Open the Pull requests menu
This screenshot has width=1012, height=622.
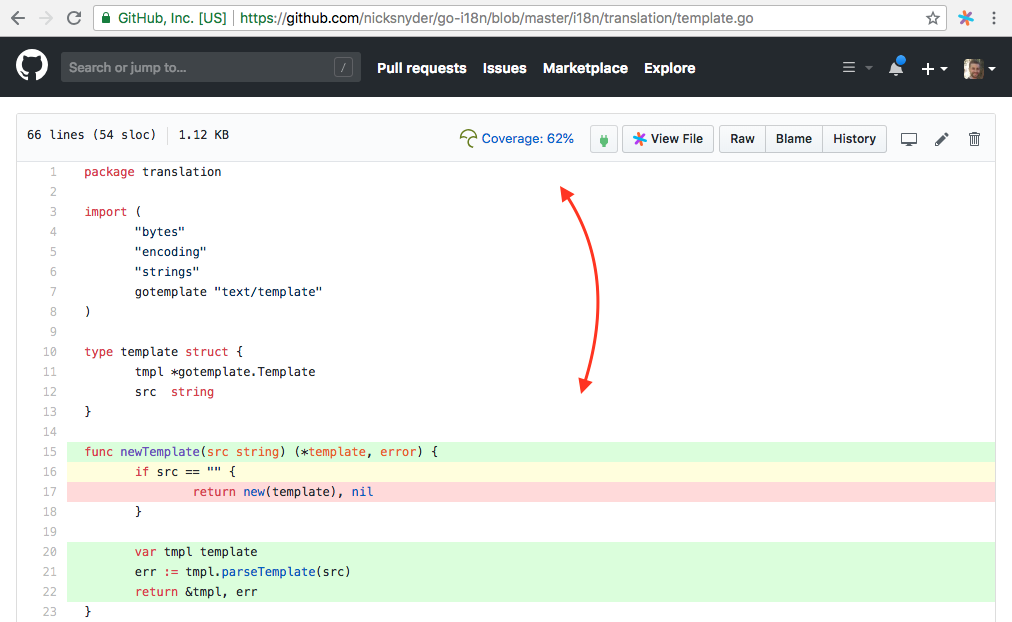coord(420,68)
